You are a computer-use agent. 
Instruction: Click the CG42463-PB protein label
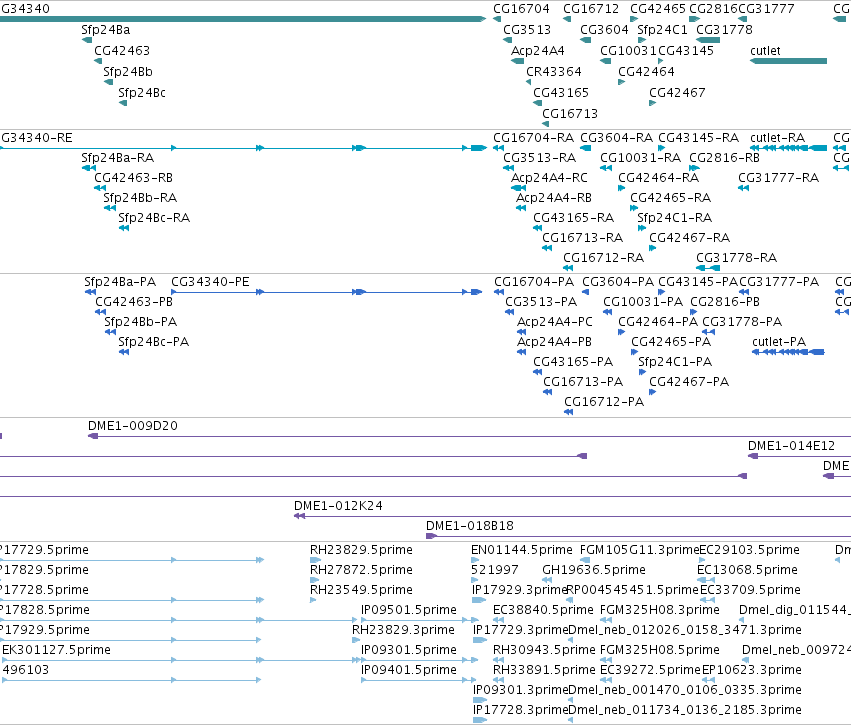point(134,302)
